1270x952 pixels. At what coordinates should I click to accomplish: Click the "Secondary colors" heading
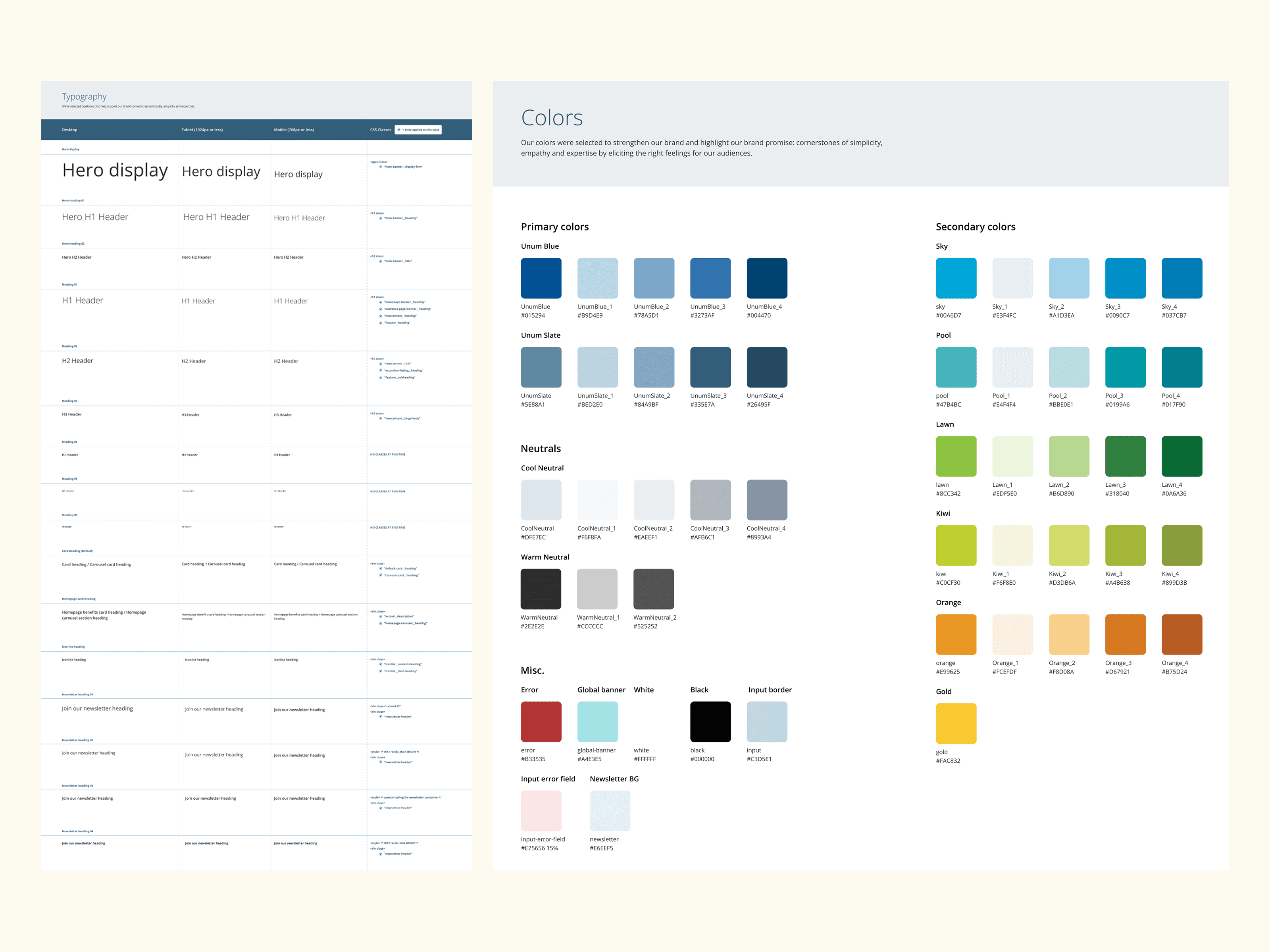click(x=976, y=226)
